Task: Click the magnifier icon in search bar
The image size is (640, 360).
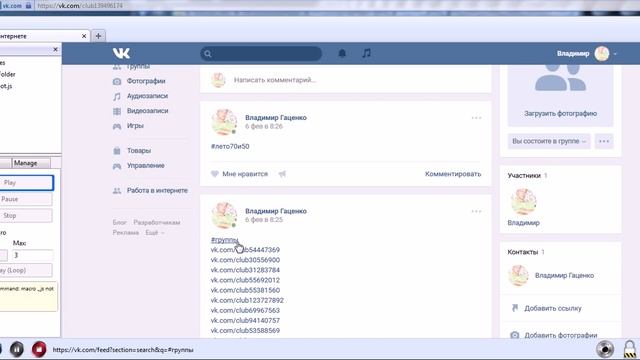Action: (208, 53)
